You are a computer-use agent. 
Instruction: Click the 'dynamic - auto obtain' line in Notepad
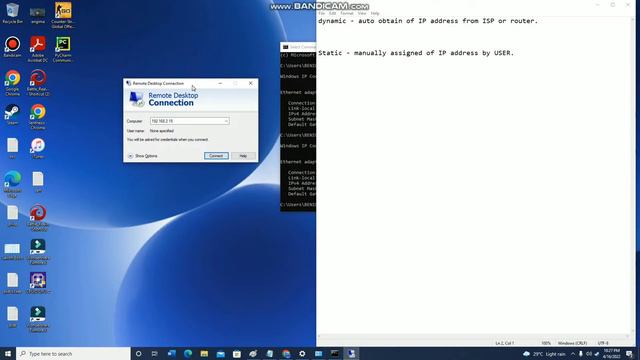[x=428, y=21]
